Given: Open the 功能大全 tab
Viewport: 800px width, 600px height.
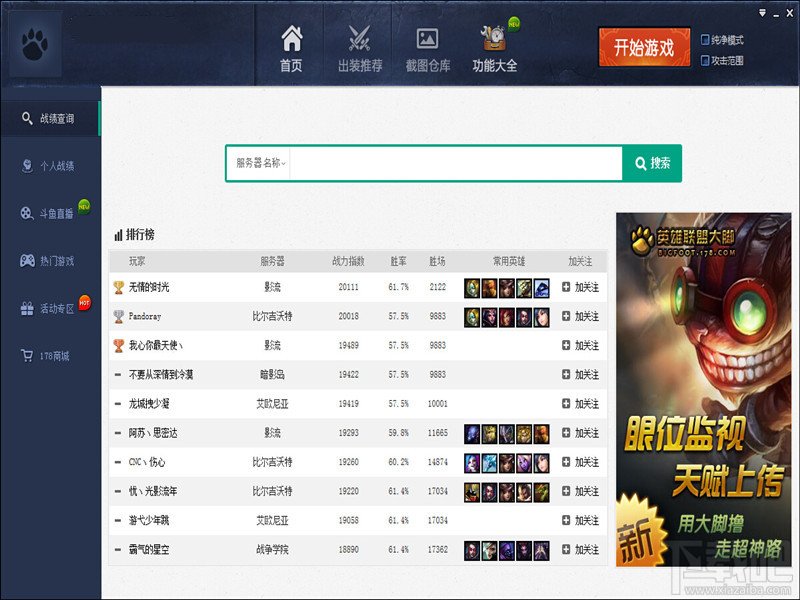Looking at the screenshot, I should pyautogui.click(x=495, y=49).
